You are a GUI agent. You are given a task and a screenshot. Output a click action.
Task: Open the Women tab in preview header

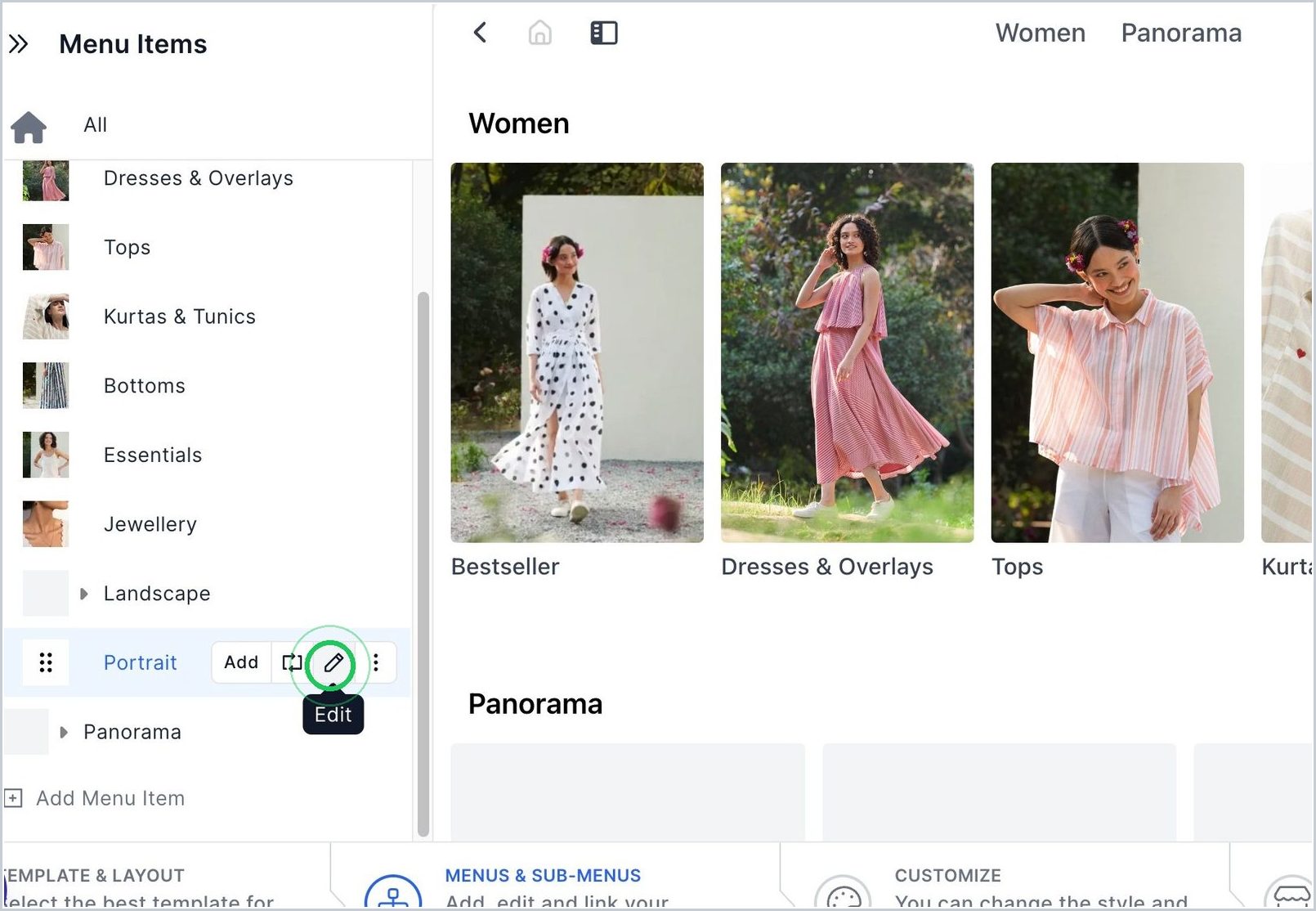pos(1041,33)
